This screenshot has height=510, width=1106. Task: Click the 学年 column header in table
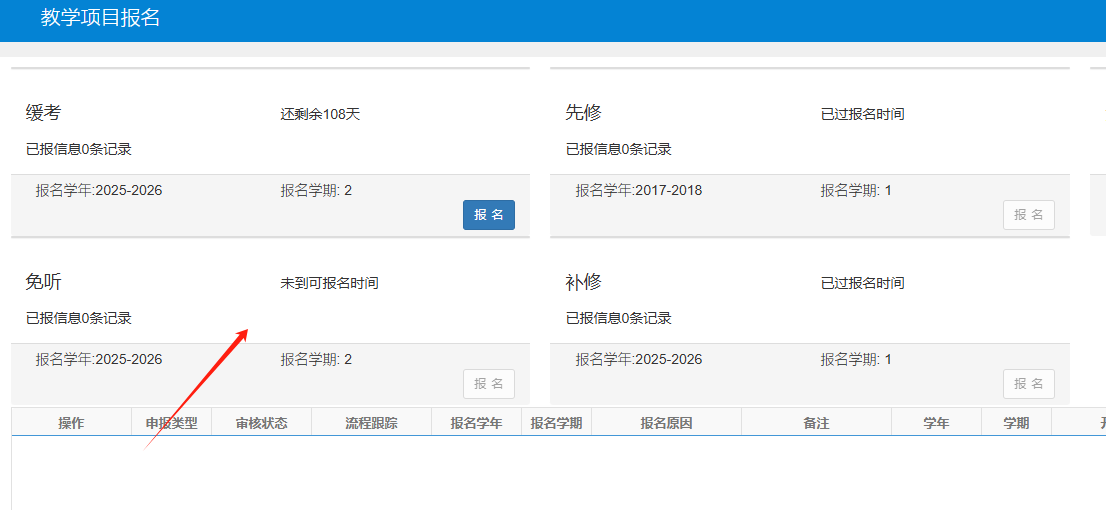[936, 423]
